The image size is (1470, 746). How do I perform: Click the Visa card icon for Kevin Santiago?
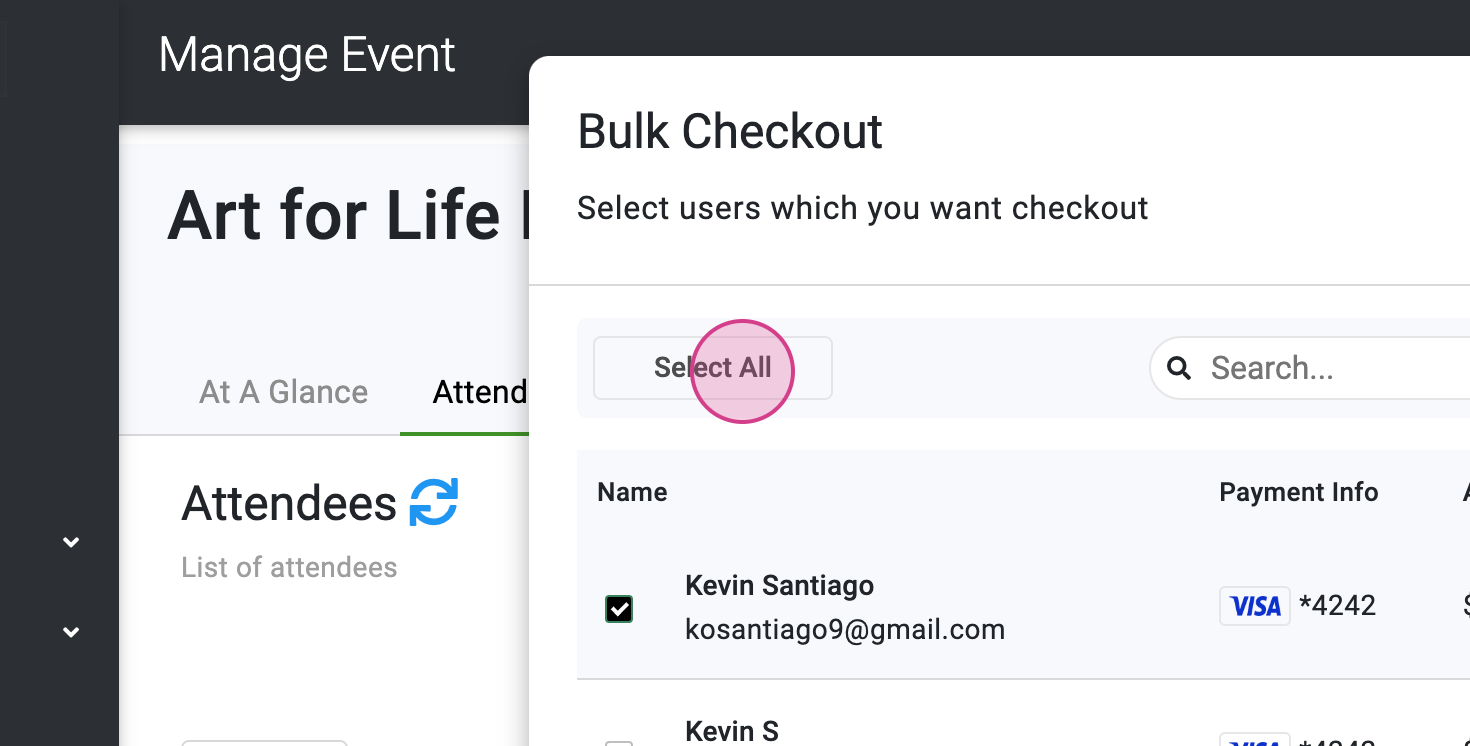click(1254, 606)
